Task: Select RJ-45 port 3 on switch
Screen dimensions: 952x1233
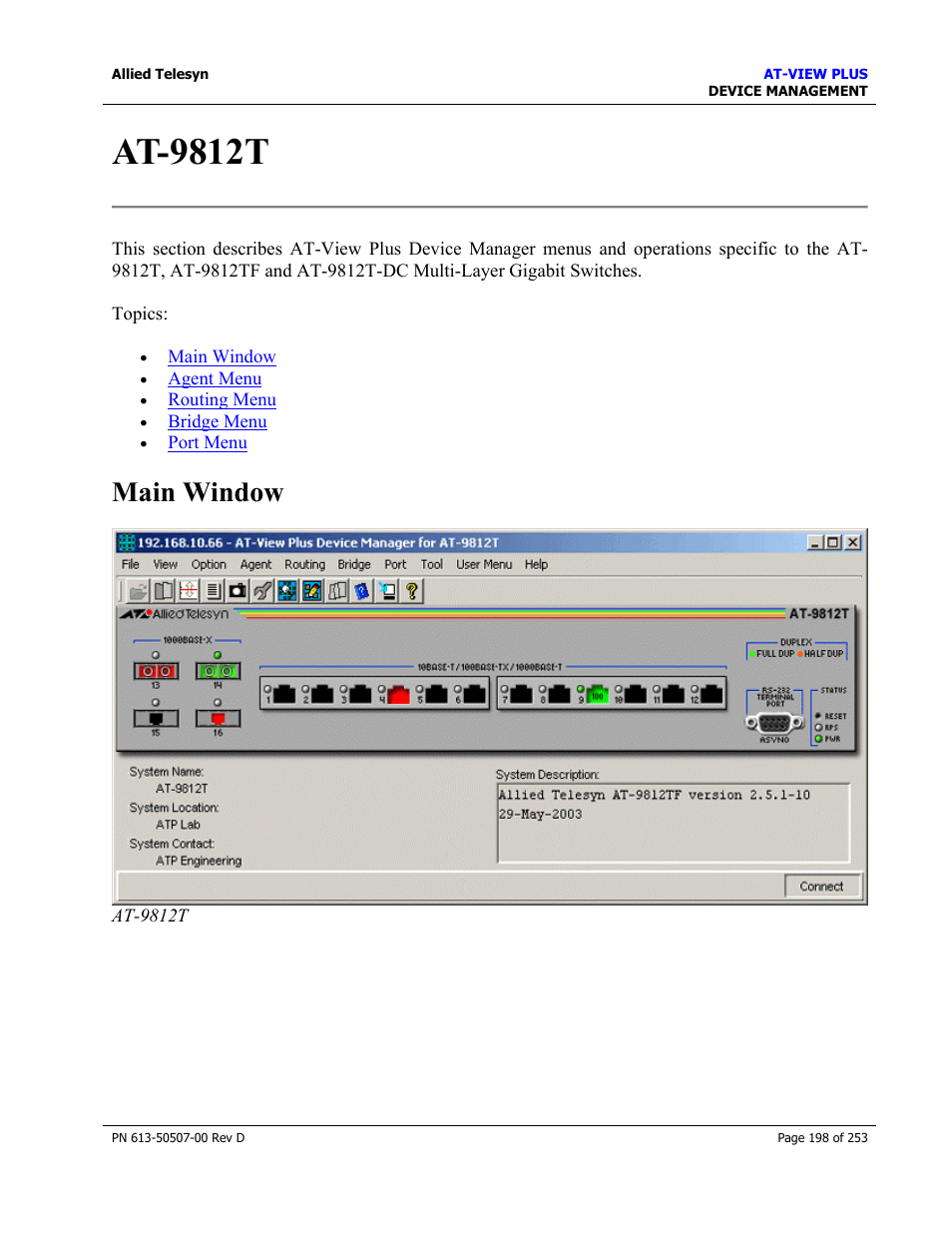Action: tap(360, 694)
